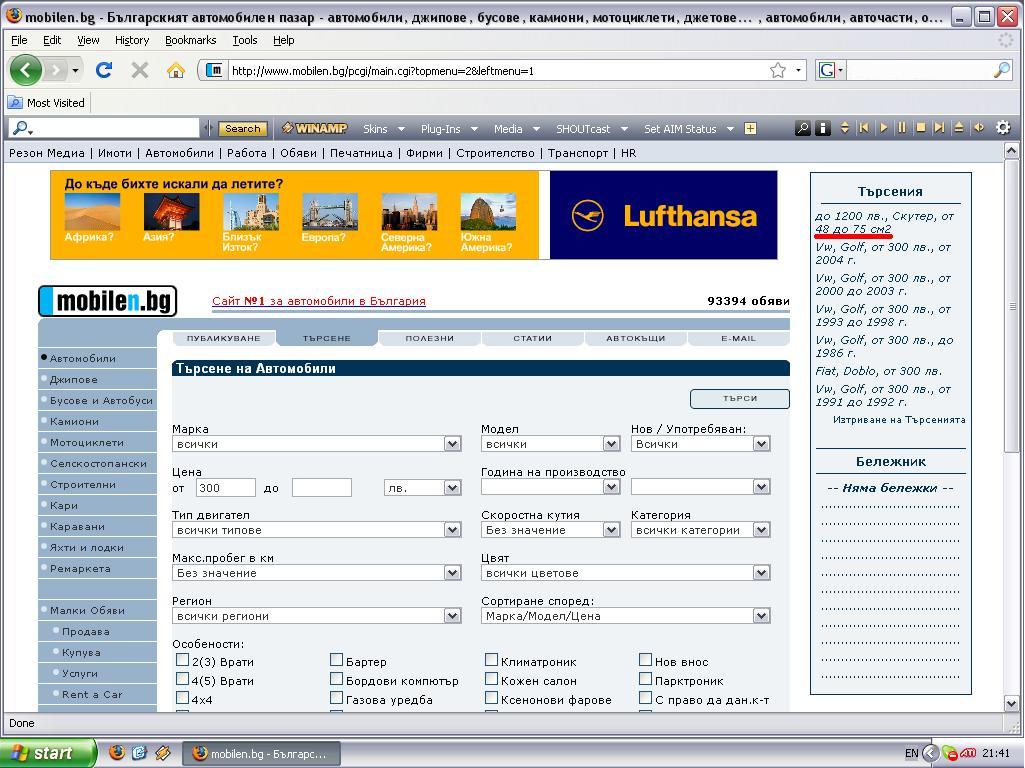Viewport: 1025px width, 768px height.
Task: Click the browser Forward arrow
Action: pyautogui.click(x=56, y=70)
